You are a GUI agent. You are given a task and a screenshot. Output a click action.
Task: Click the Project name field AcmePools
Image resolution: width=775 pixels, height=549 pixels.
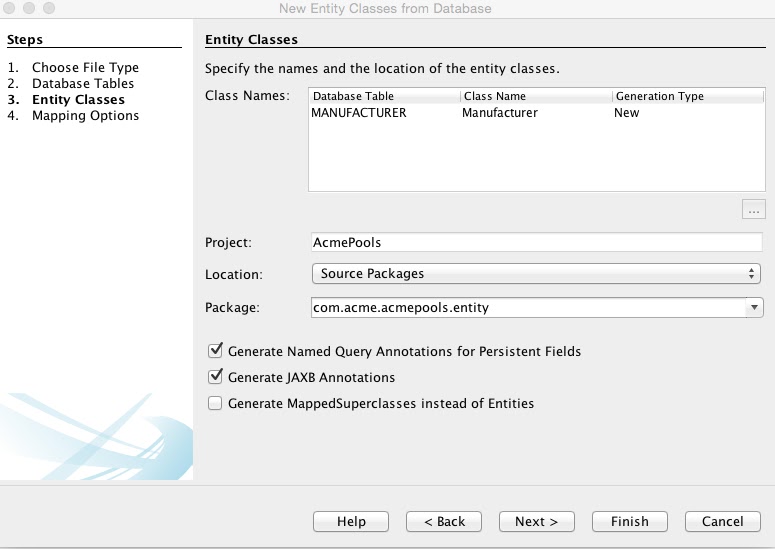click(536, 242)
